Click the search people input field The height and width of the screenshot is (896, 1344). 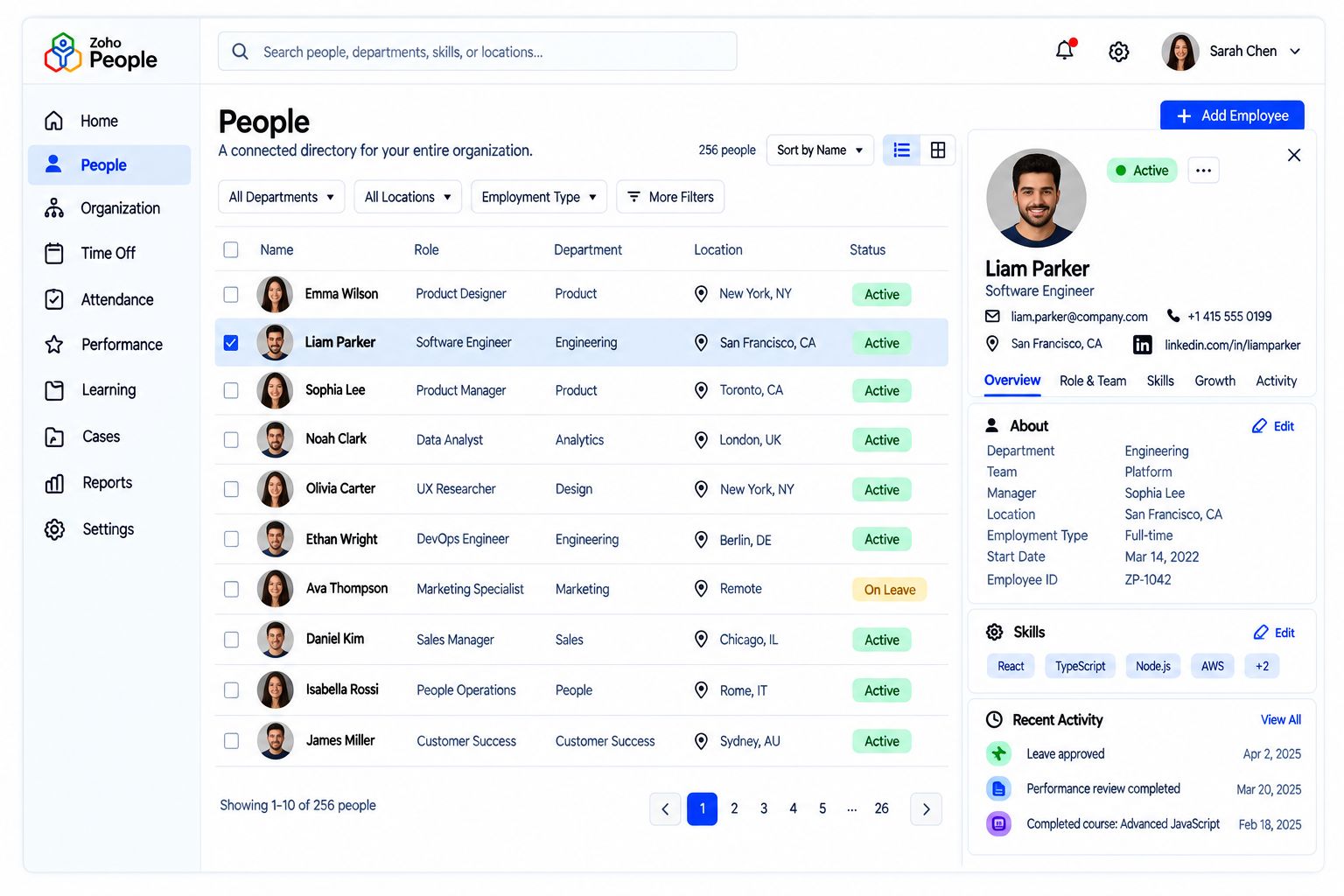coord(477,52)
